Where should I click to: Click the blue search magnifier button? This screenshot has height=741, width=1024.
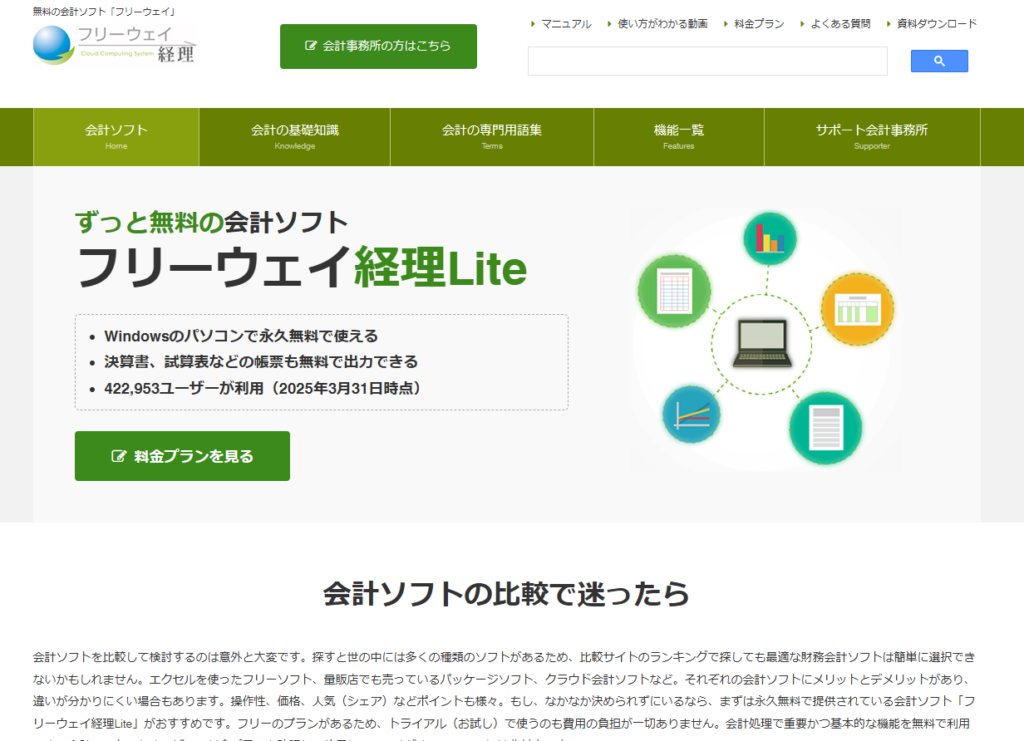939,61
